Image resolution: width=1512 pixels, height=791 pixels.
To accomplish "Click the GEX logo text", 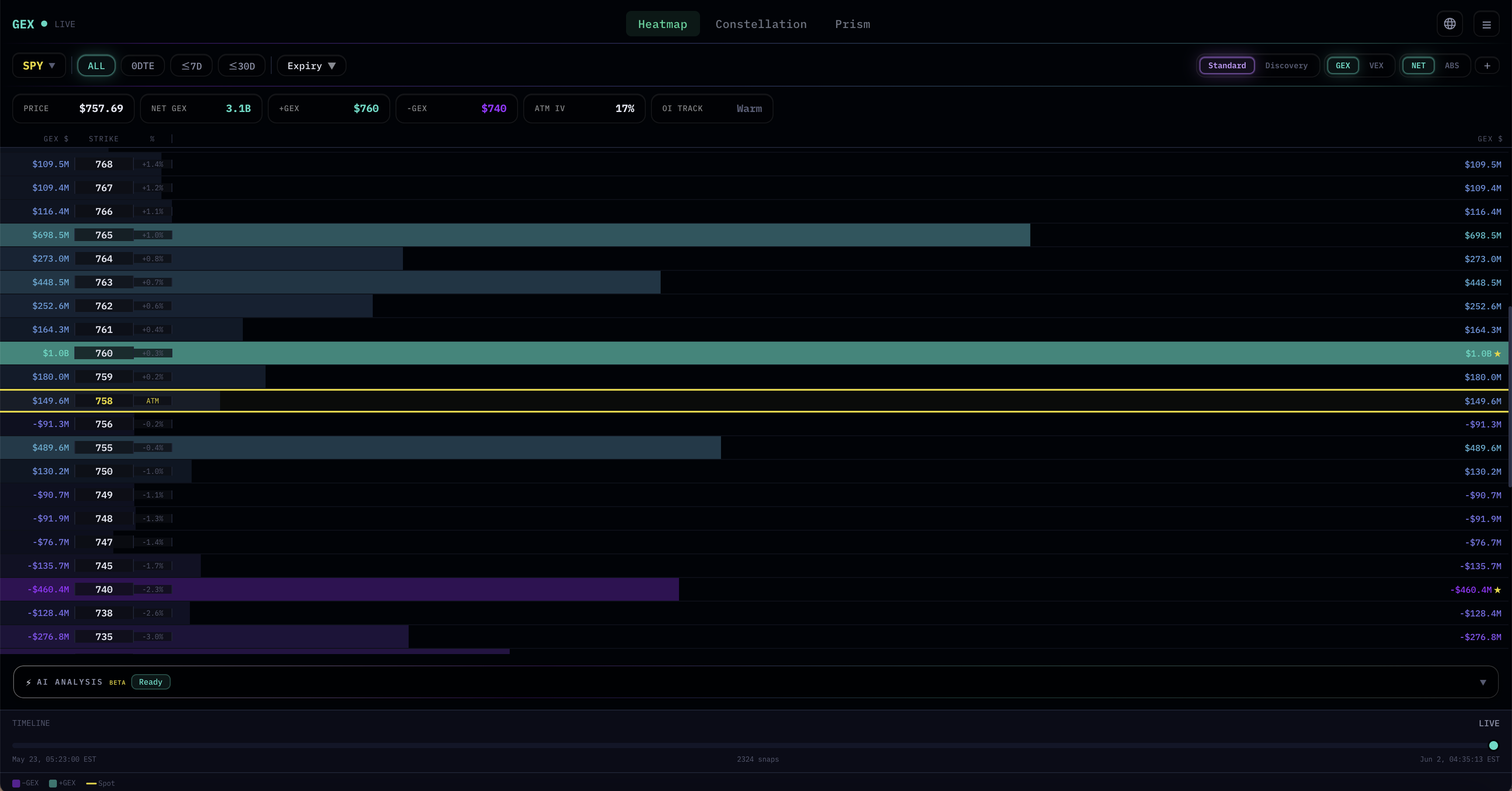I will pos(23,24).
